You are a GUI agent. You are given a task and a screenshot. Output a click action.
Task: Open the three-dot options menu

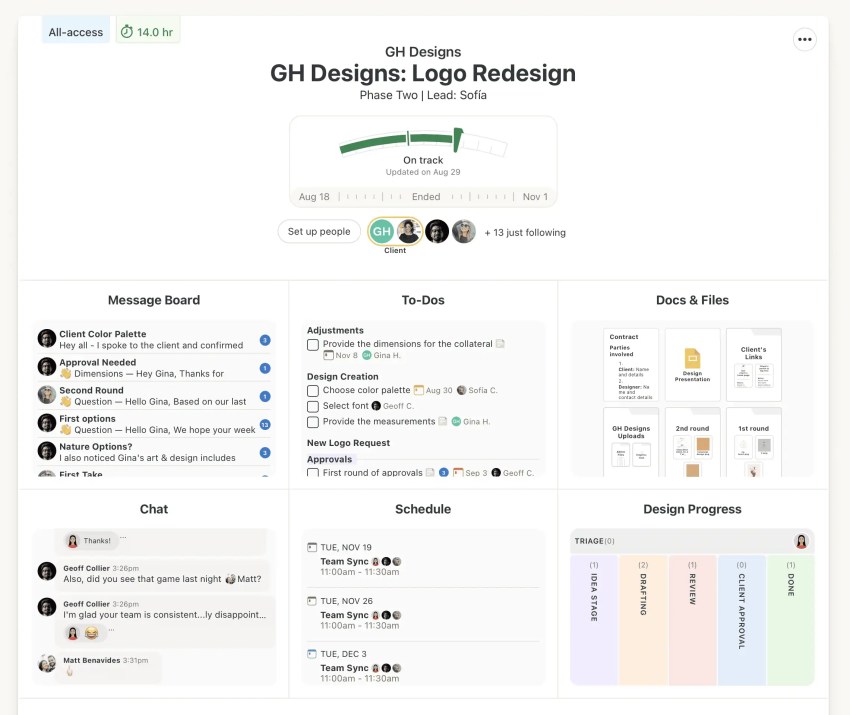coord(805,39)
